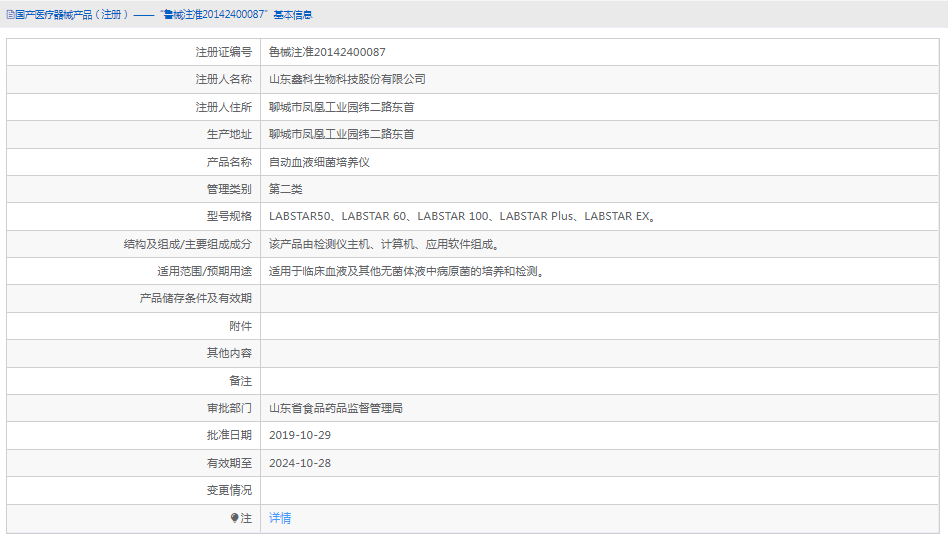Click the 型号规格 label

point(229,216)
